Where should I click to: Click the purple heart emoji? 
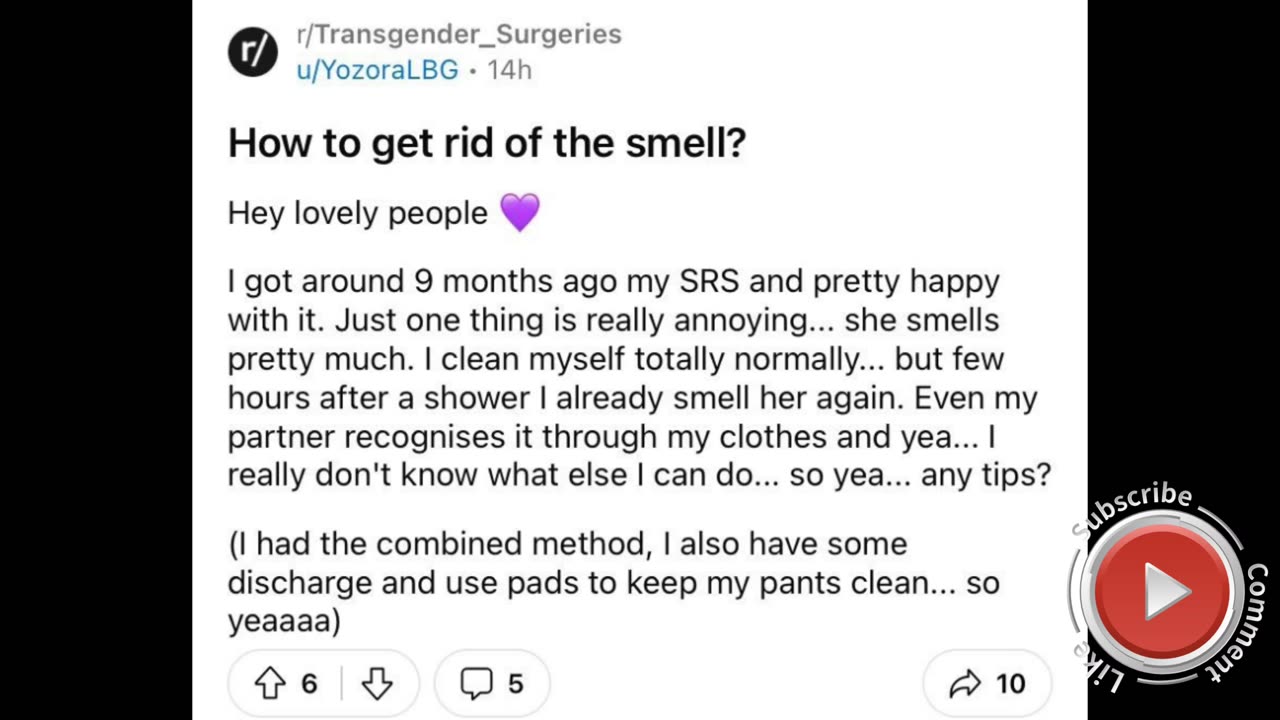520,213
